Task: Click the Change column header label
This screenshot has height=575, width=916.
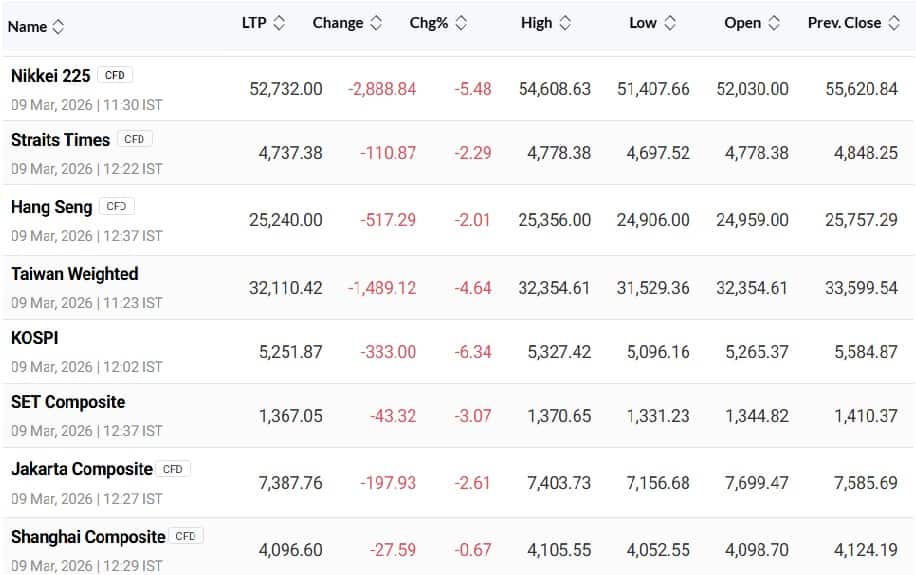Action: pos(338,23)
